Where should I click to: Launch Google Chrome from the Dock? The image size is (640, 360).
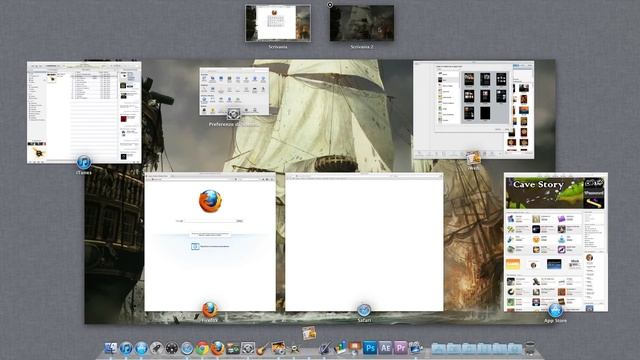click(202, 348)
